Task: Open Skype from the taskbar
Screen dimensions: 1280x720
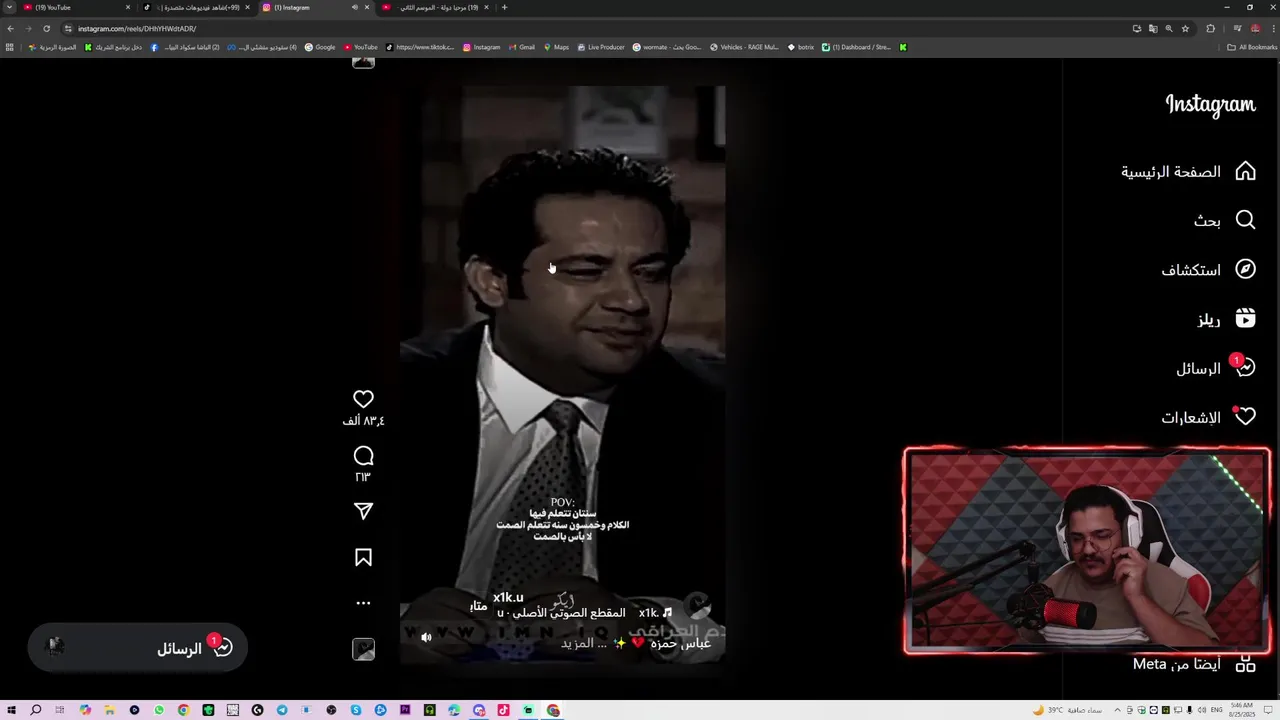Action: point(356,710)
